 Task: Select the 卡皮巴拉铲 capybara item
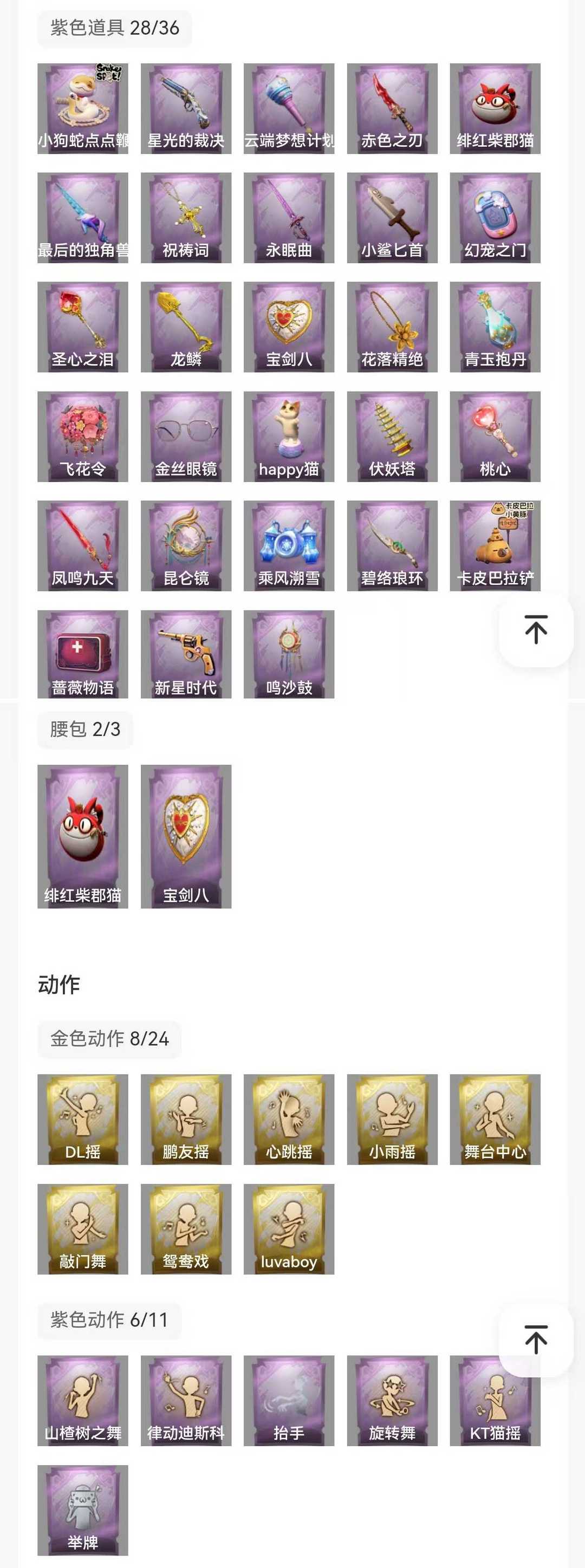[x=495, y=546]
